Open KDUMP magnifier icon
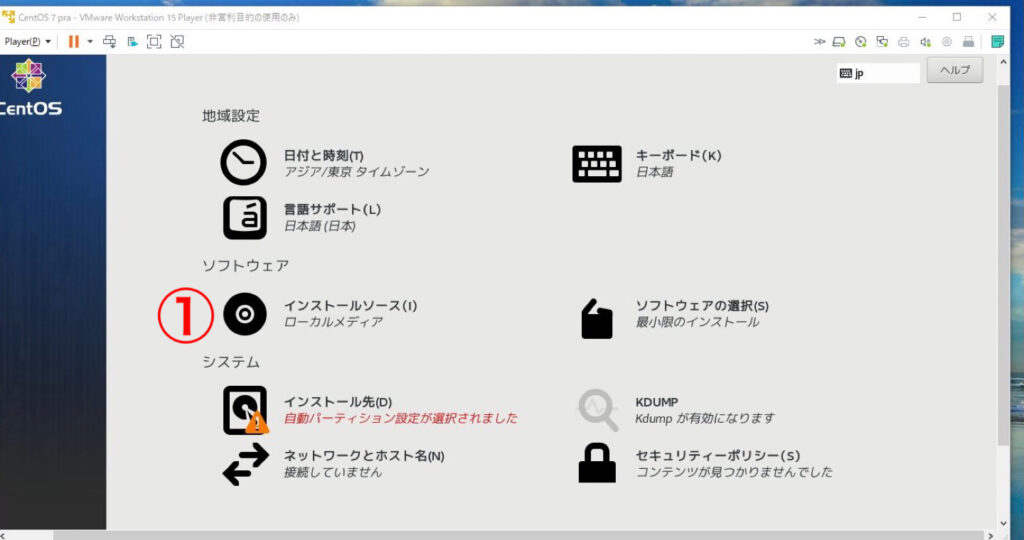Screen dimensions: 1024x540 pos(597,411)
